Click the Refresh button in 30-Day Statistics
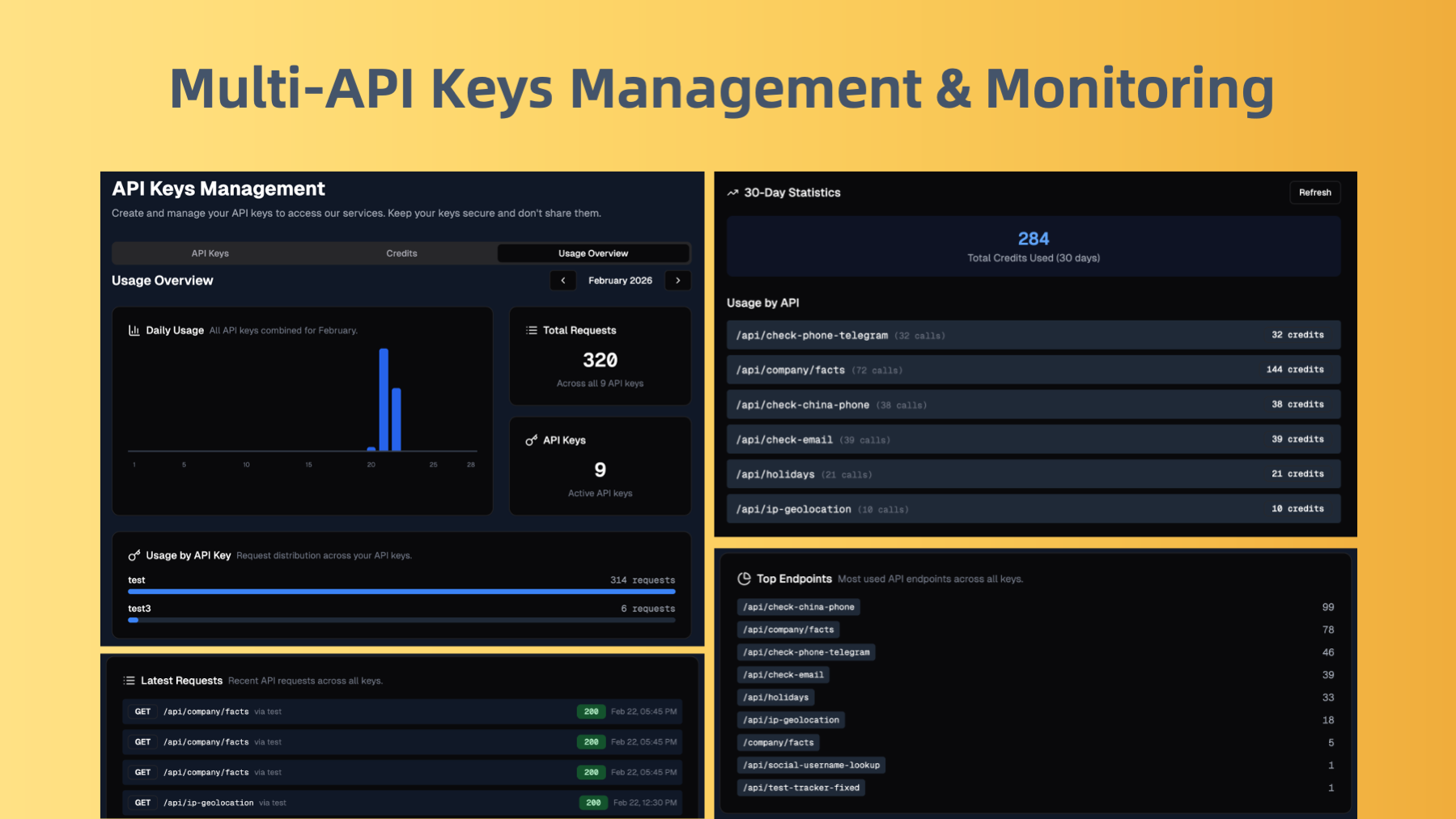The image size is (1456, 819). pos(1314,192)
